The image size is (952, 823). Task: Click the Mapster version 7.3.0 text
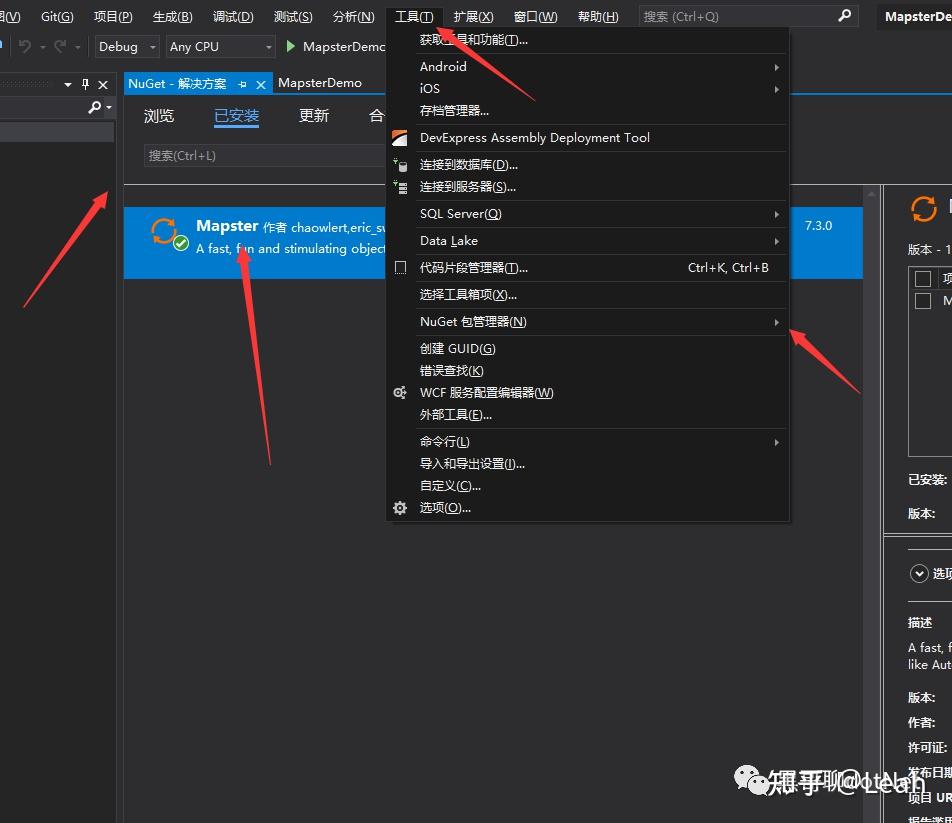[x=818, y=226]
